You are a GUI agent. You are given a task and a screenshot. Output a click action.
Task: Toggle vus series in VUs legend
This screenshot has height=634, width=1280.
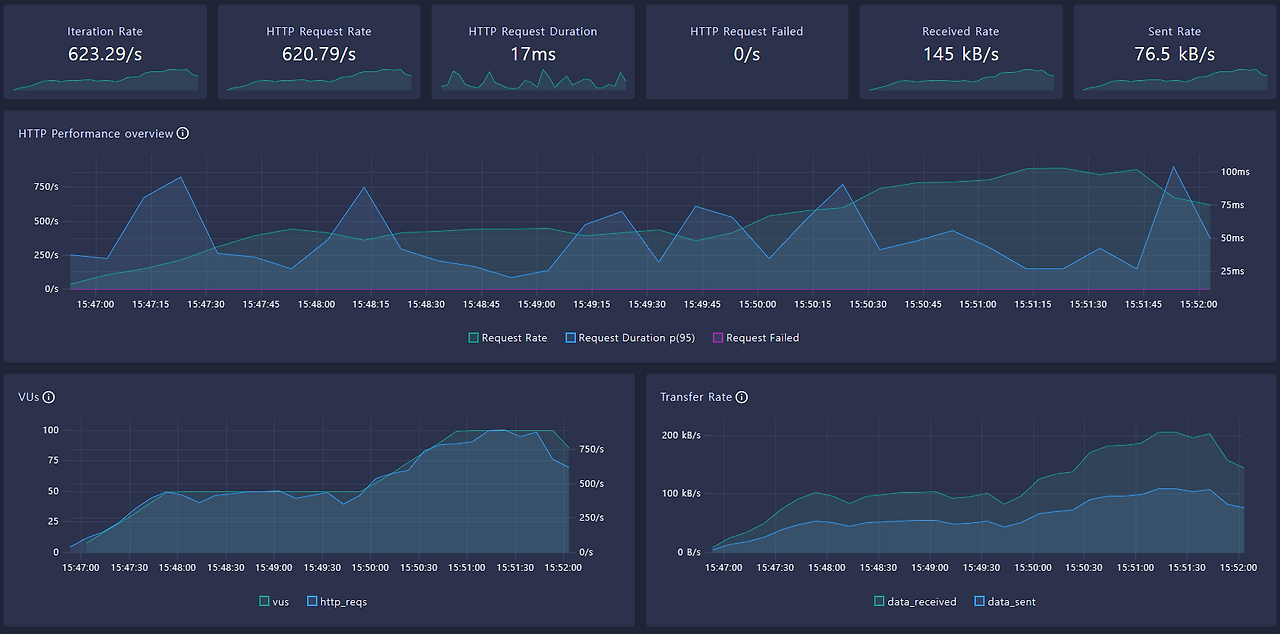[x=274, y=602]
